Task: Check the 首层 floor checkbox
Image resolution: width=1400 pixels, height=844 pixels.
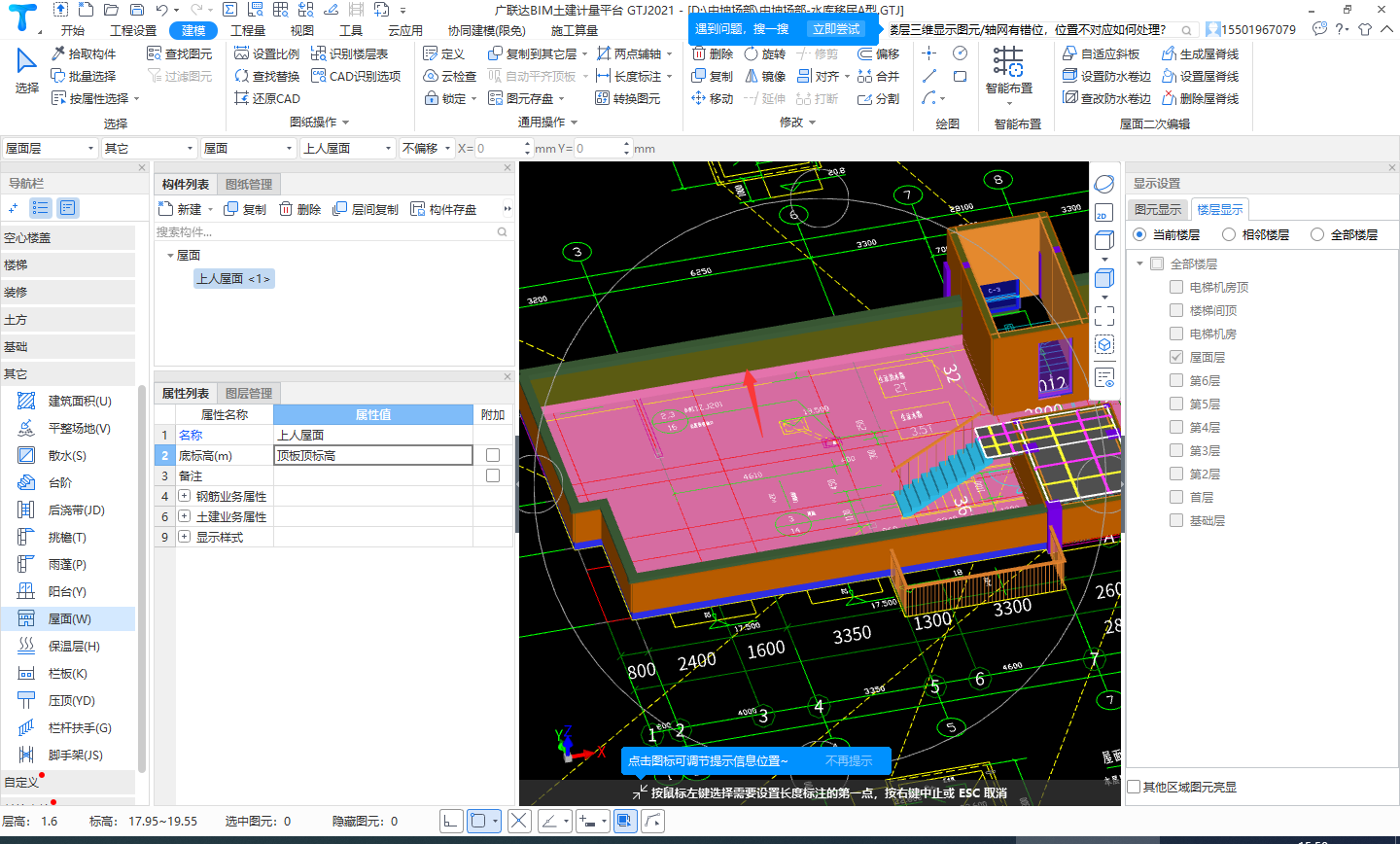Action: 1176,497
